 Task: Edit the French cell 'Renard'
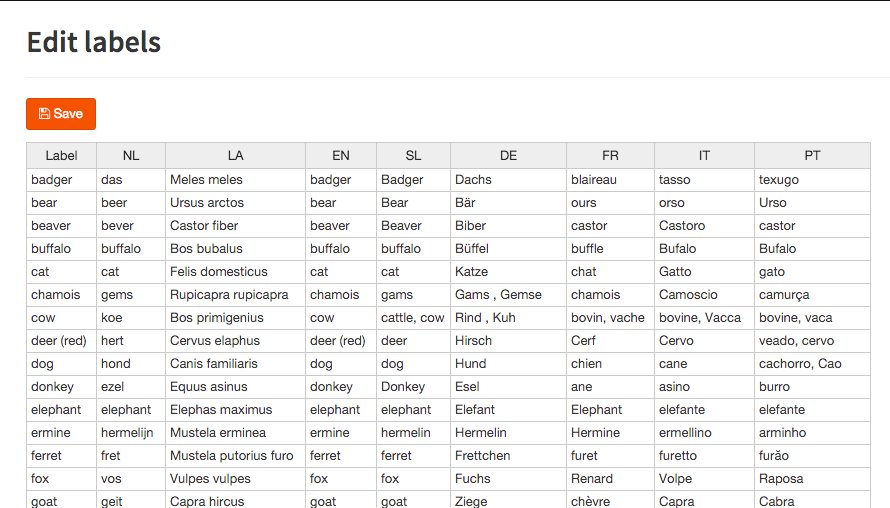(x=610, y=478)
